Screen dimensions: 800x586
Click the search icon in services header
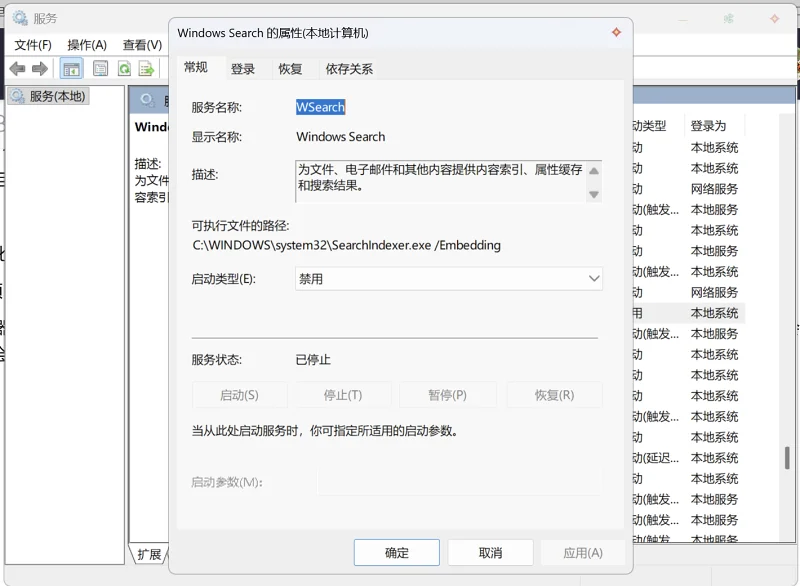click(x=147, y=100)
